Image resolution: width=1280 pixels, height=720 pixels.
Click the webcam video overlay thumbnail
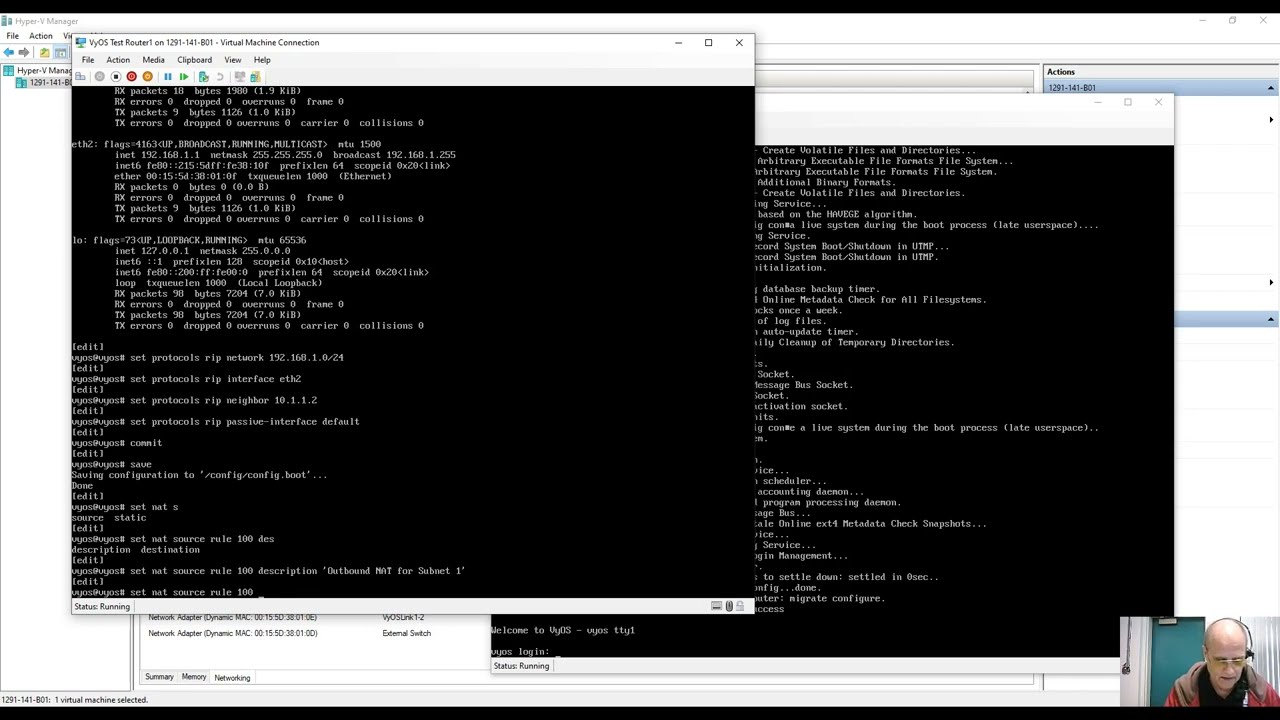pyautogui.click(x=1200, y=662)
